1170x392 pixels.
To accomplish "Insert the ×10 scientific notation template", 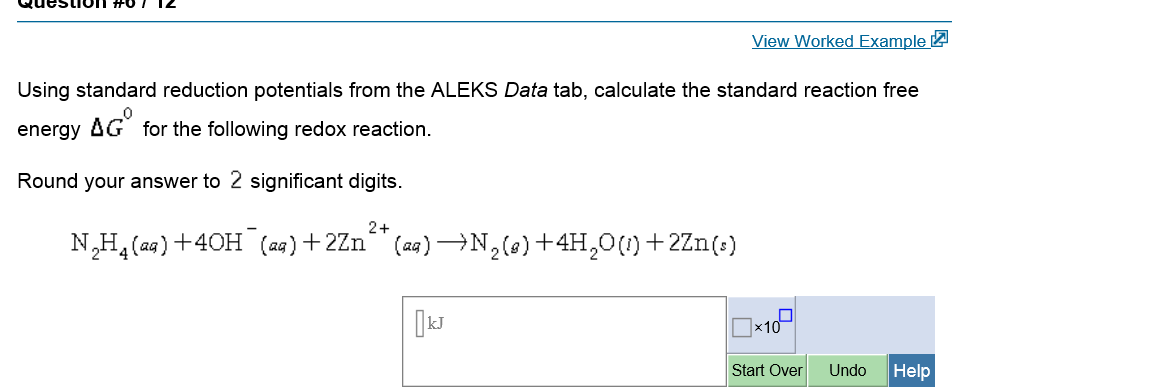I will click(761, 324).
